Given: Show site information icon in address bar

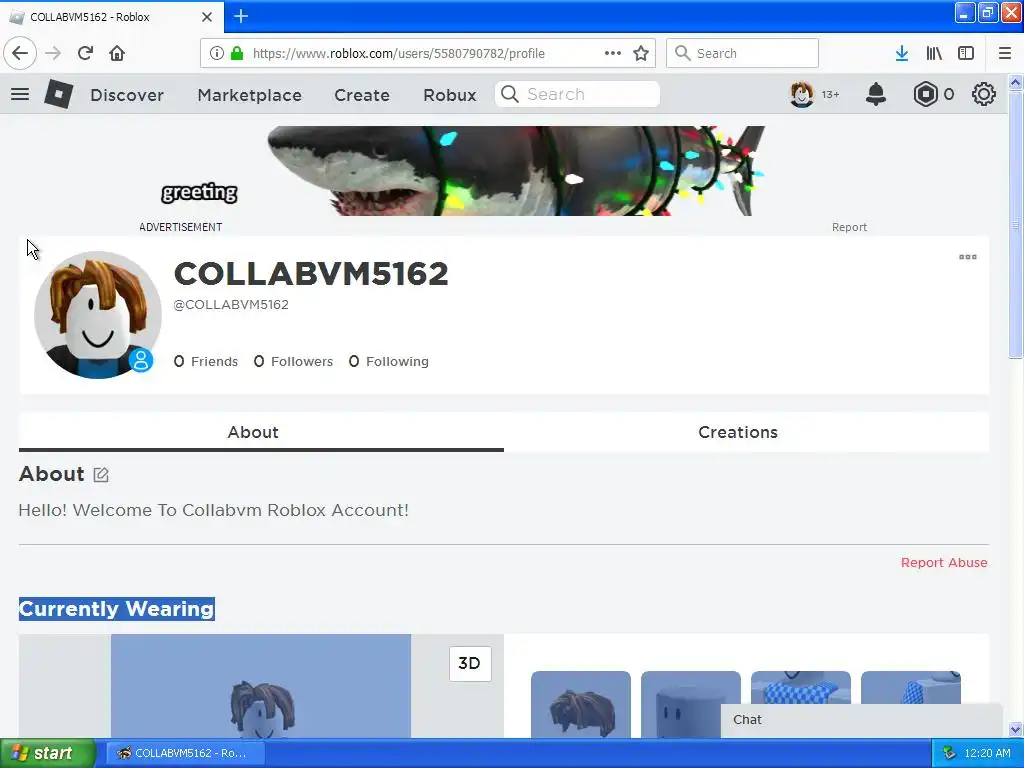Looking at the screenshot, I should [217, 53].
